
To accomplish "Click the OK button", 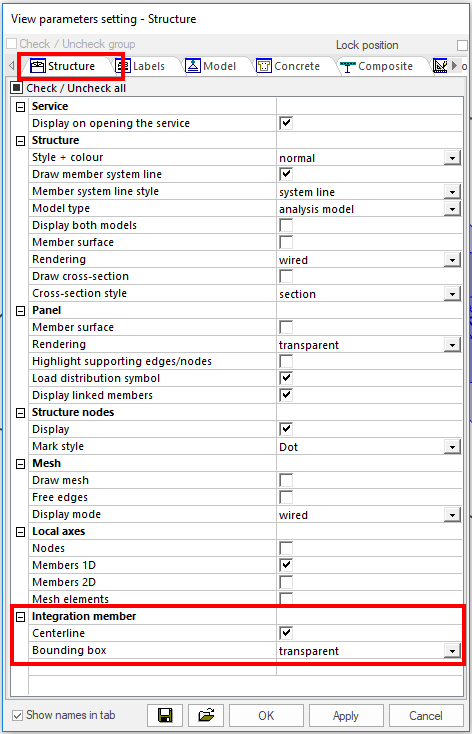I will (x=266, y=715).
